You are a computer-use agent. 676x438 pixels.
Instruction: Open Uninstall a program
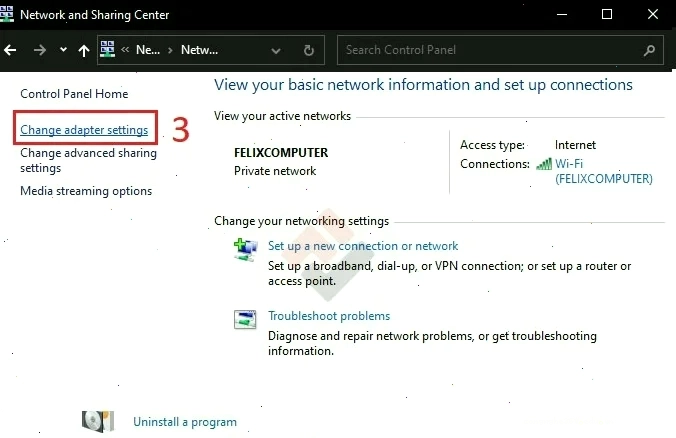[185, 422]
